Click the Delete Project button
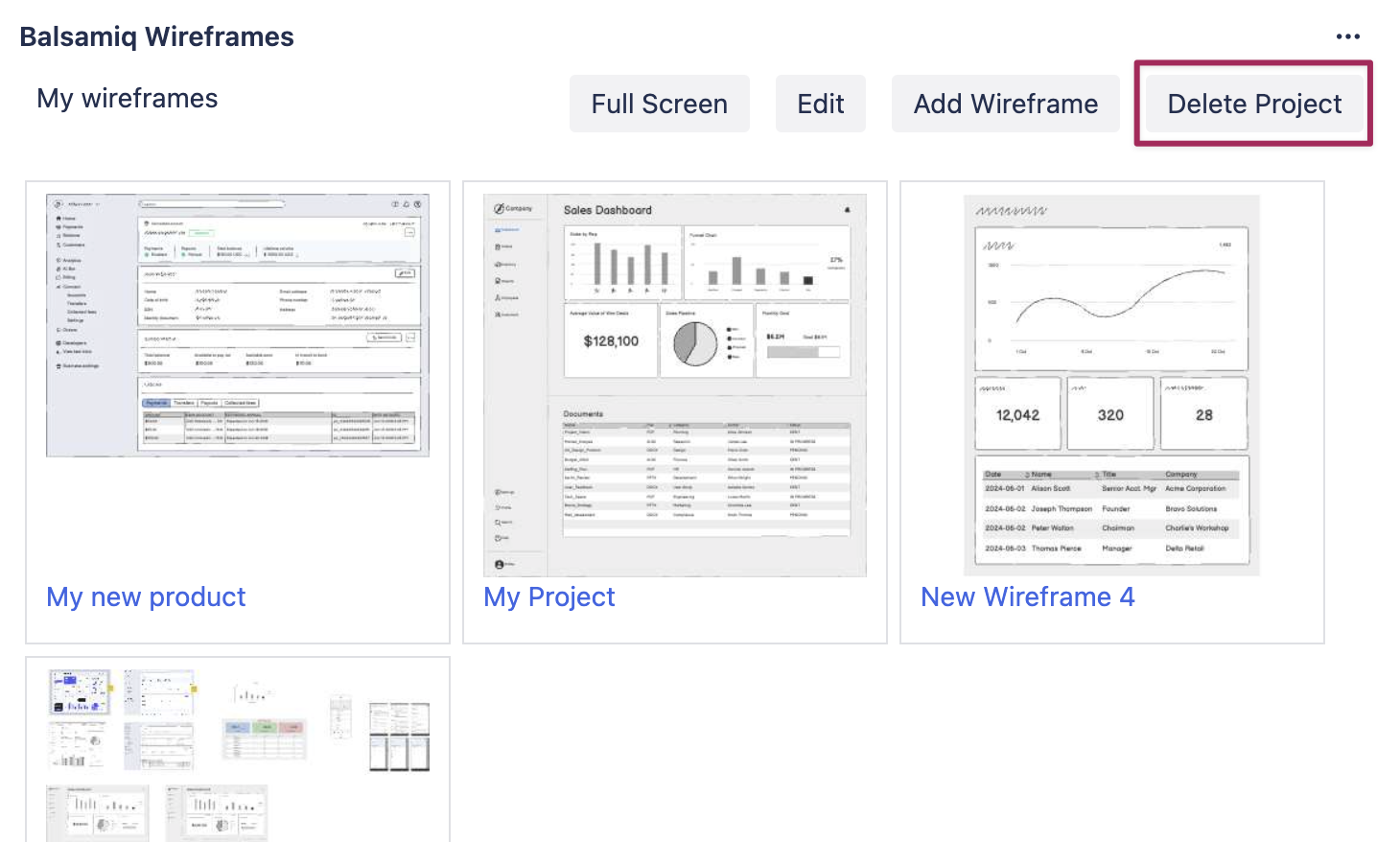 pyautogui.click(x=1254, y=104)
